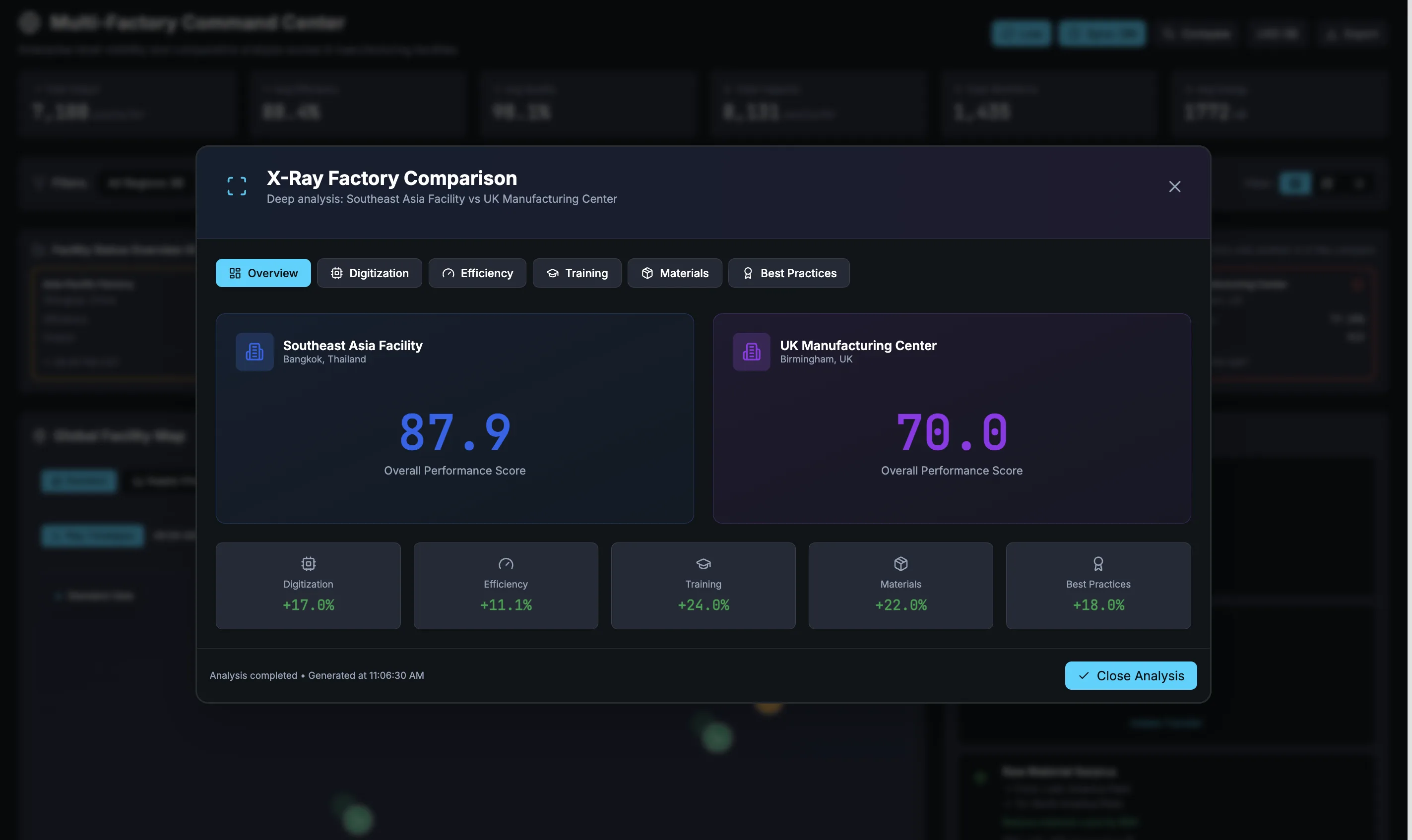Show the Materials tab

click(x=674, y=273)
